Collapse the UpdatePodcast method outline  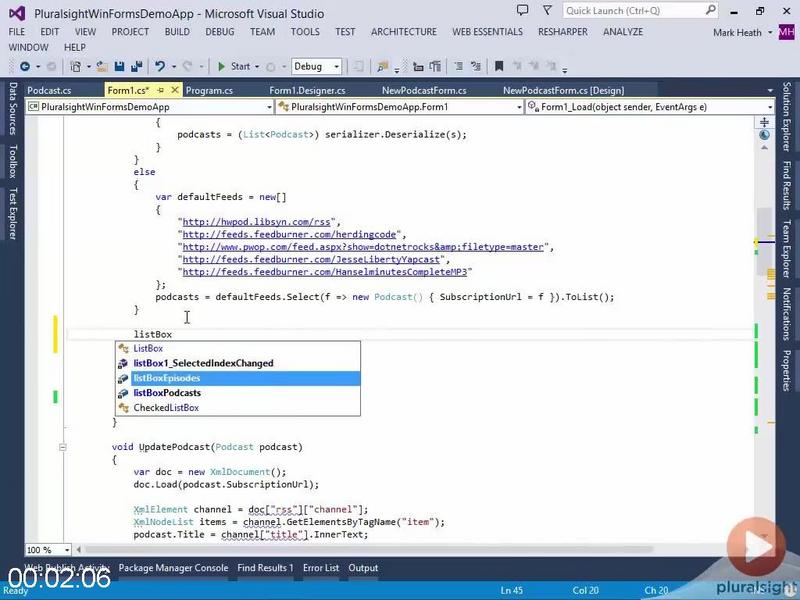tap(62, 447)
